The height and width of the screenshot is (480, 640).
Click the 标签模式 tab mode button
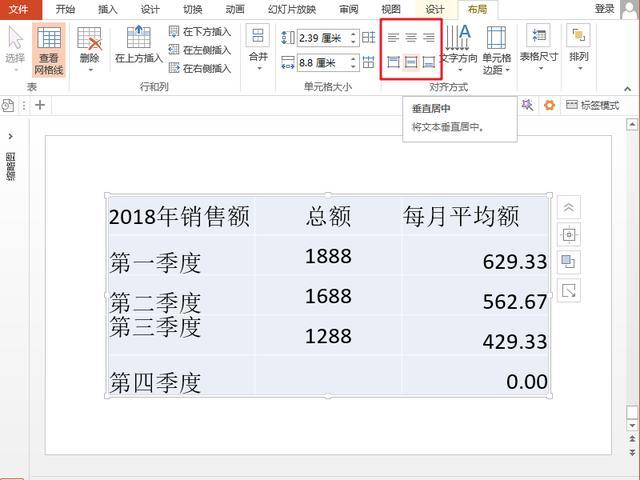(593, 105)
